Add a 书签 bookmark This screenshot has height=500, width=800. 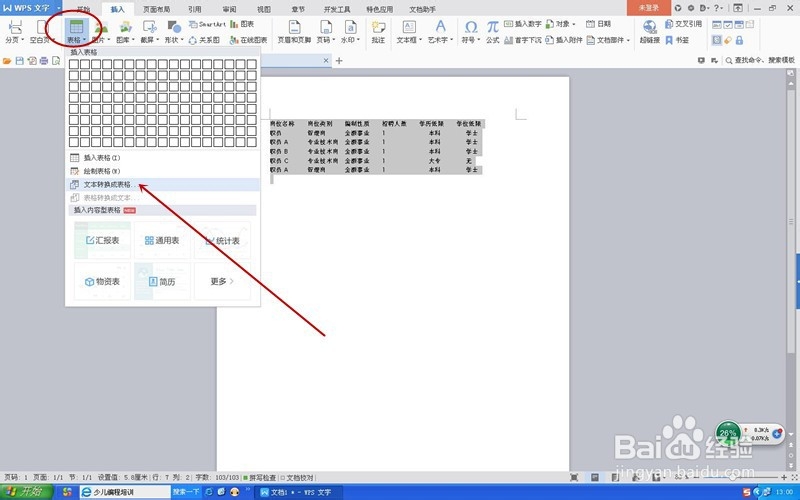tap(677, 40)
